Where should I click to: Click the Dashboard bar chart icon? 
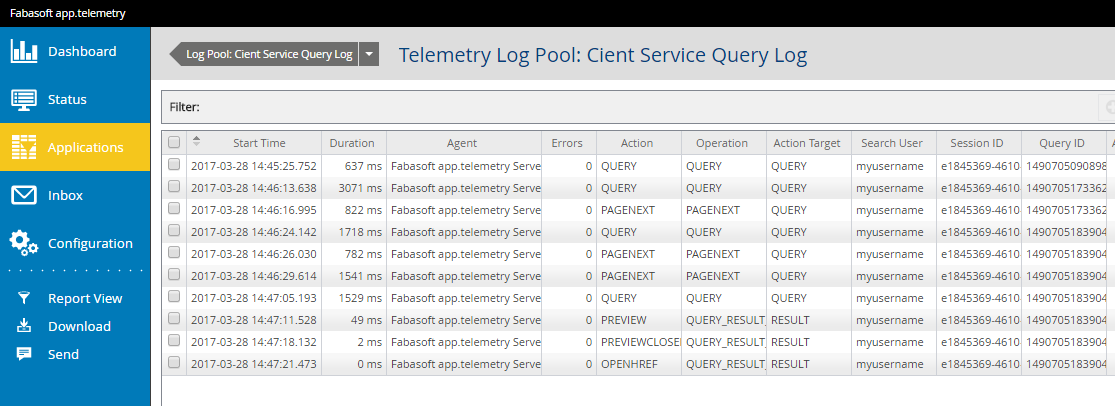[x=24, y=51]
